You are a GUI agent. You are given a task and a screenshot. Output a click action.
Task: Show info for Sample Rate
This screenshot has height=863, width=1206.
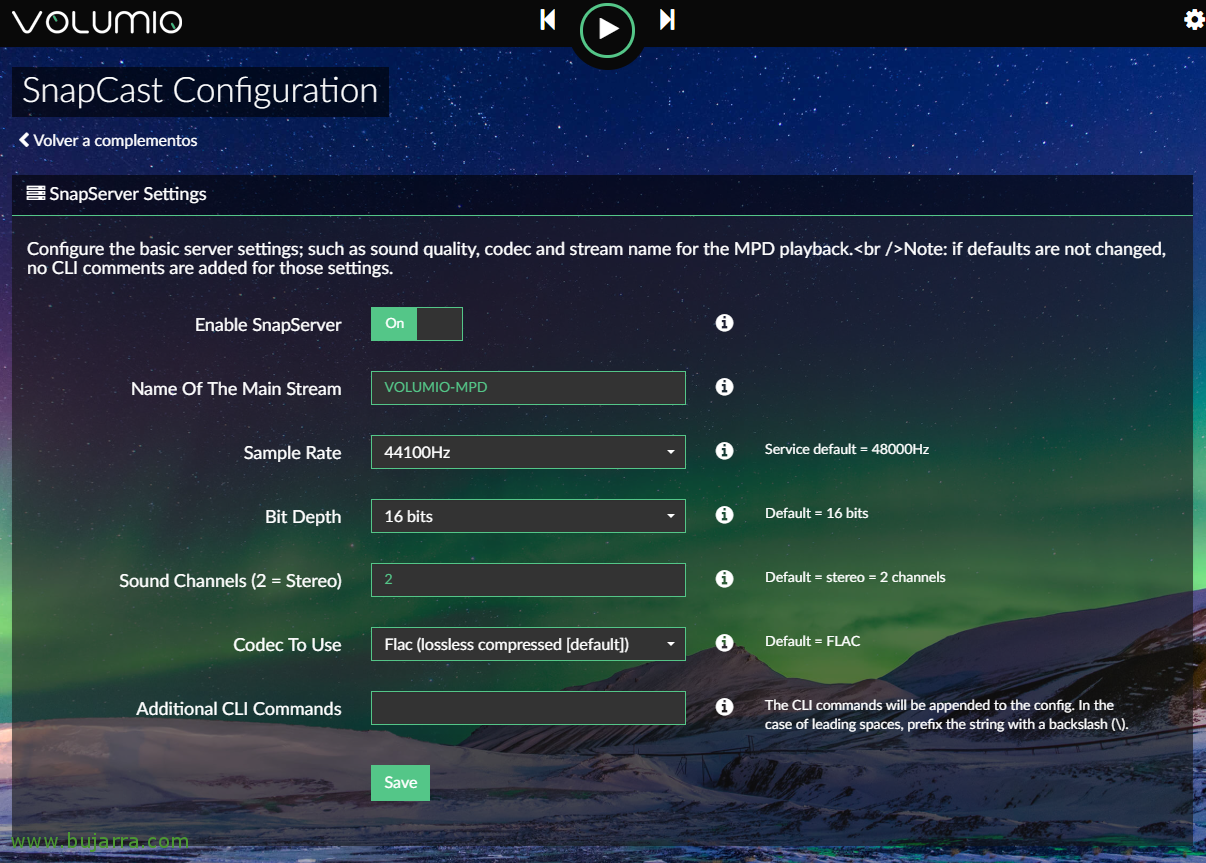(725, 451)
